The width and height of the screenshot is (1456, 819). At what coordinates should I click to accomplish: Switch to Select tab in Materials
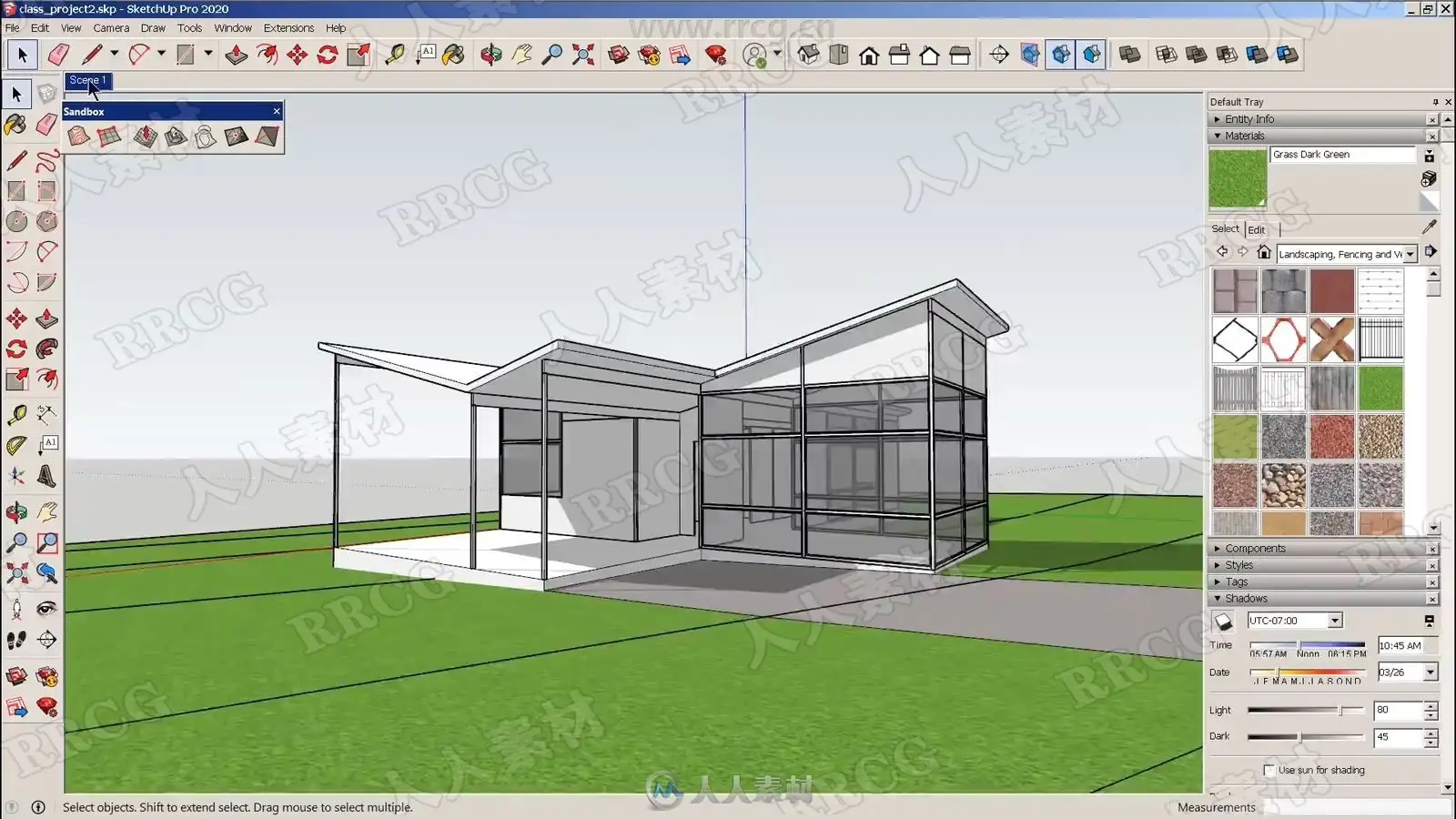point(1225,229)
